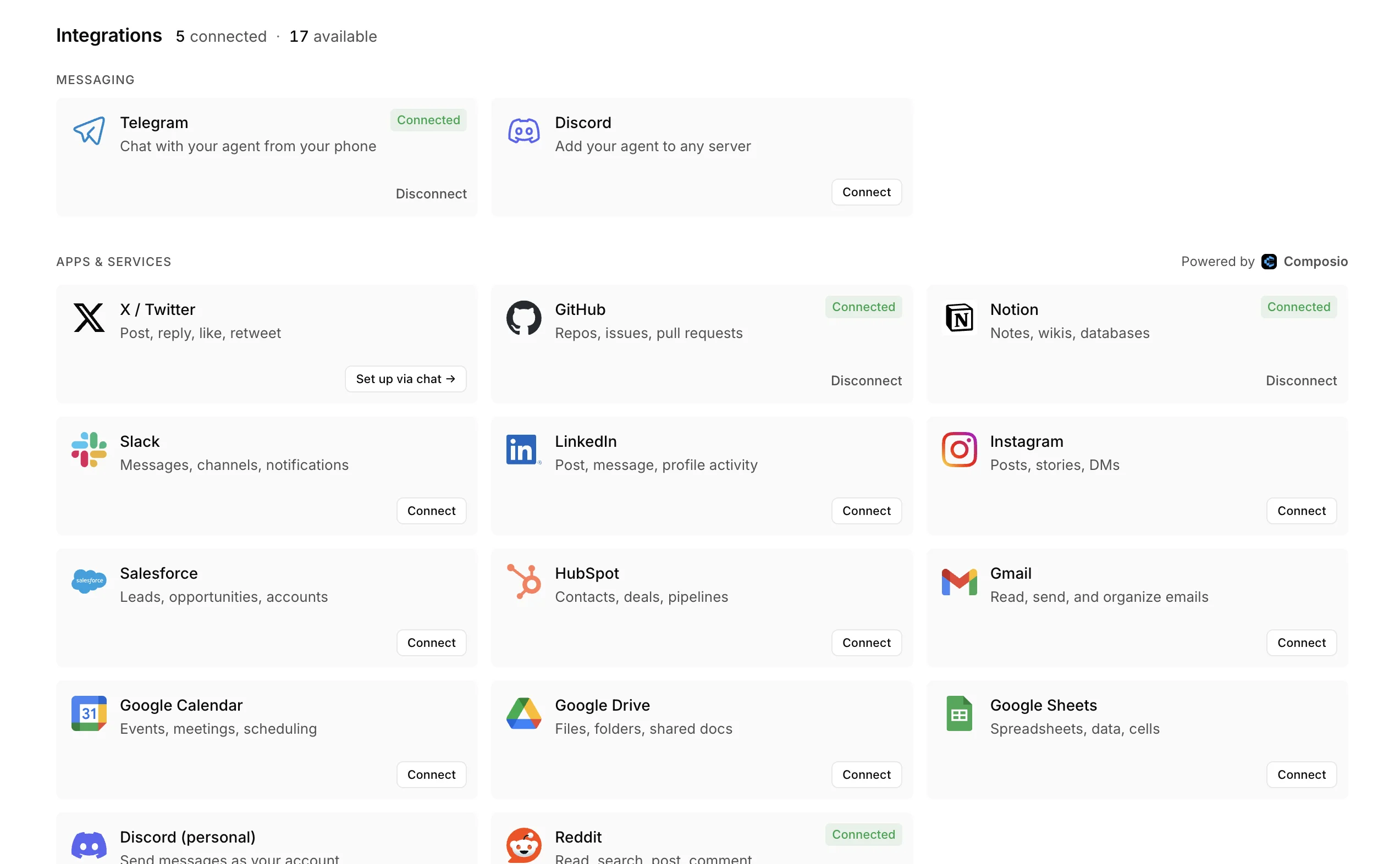Click the Google Drive triangle icon
Image resolution: width=1400 pixels, height=864 pixels.
tap(523, 714)
